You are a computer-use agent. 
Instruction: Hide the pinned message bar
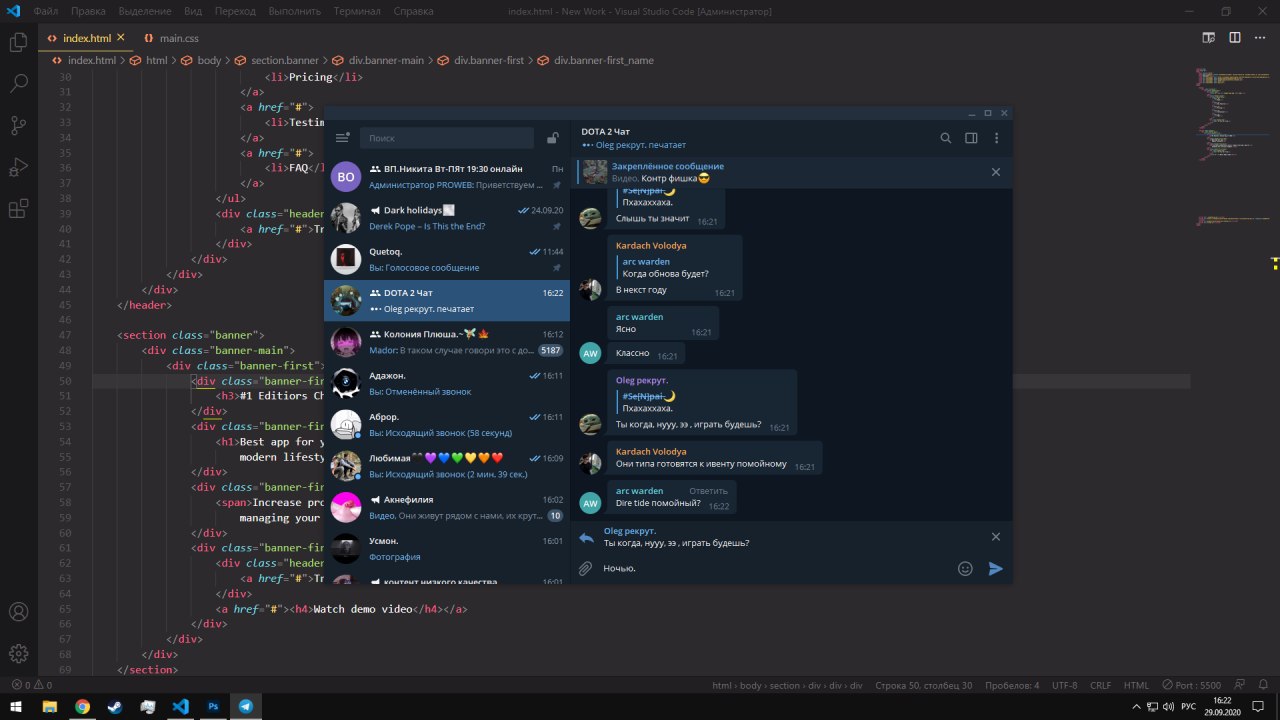pos(996,172)
